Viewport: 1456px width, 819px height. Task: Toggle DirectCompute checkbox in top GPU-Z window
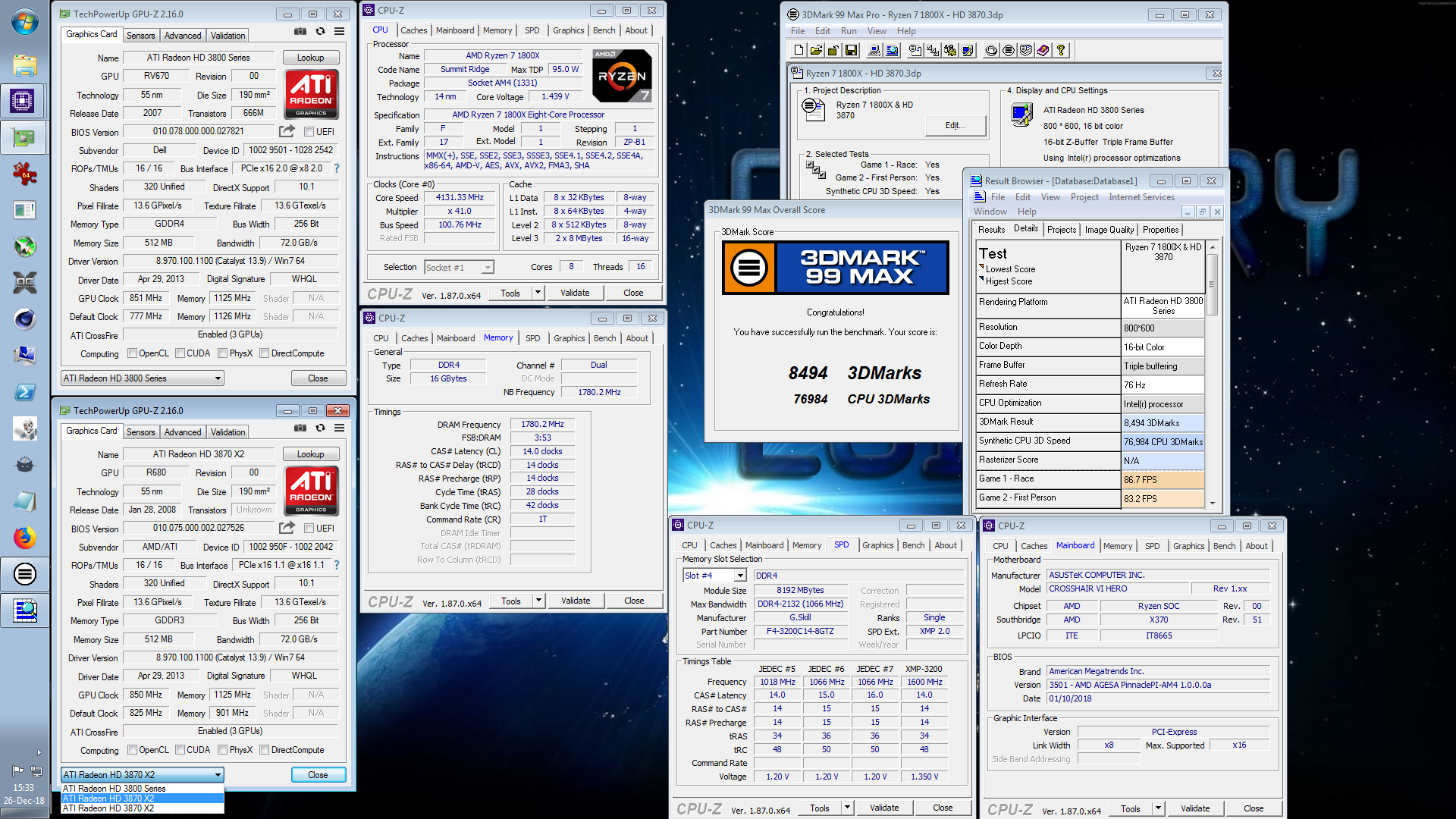pyautogui.click(x=265, y=353)
